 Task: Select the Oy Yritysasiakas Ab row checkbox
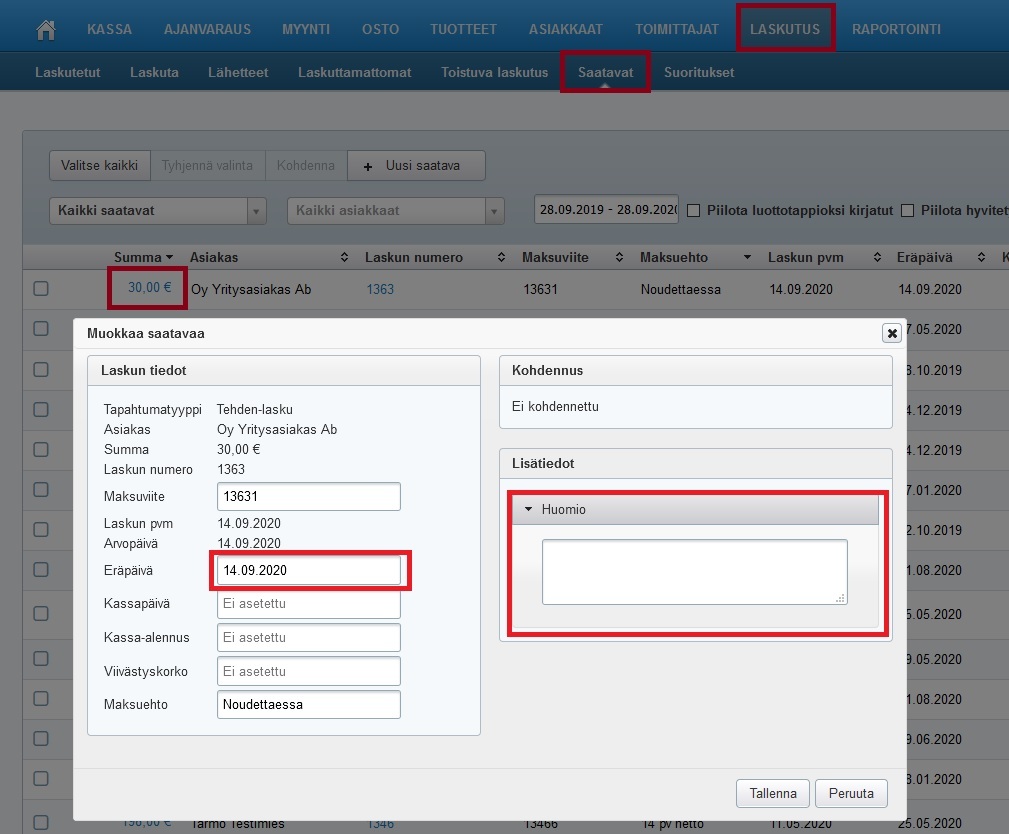(x=41, y=289)
